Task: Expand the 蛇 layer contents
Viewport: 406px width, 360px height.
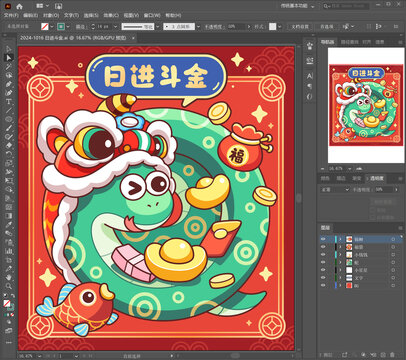Action: (x=340, y=262)
